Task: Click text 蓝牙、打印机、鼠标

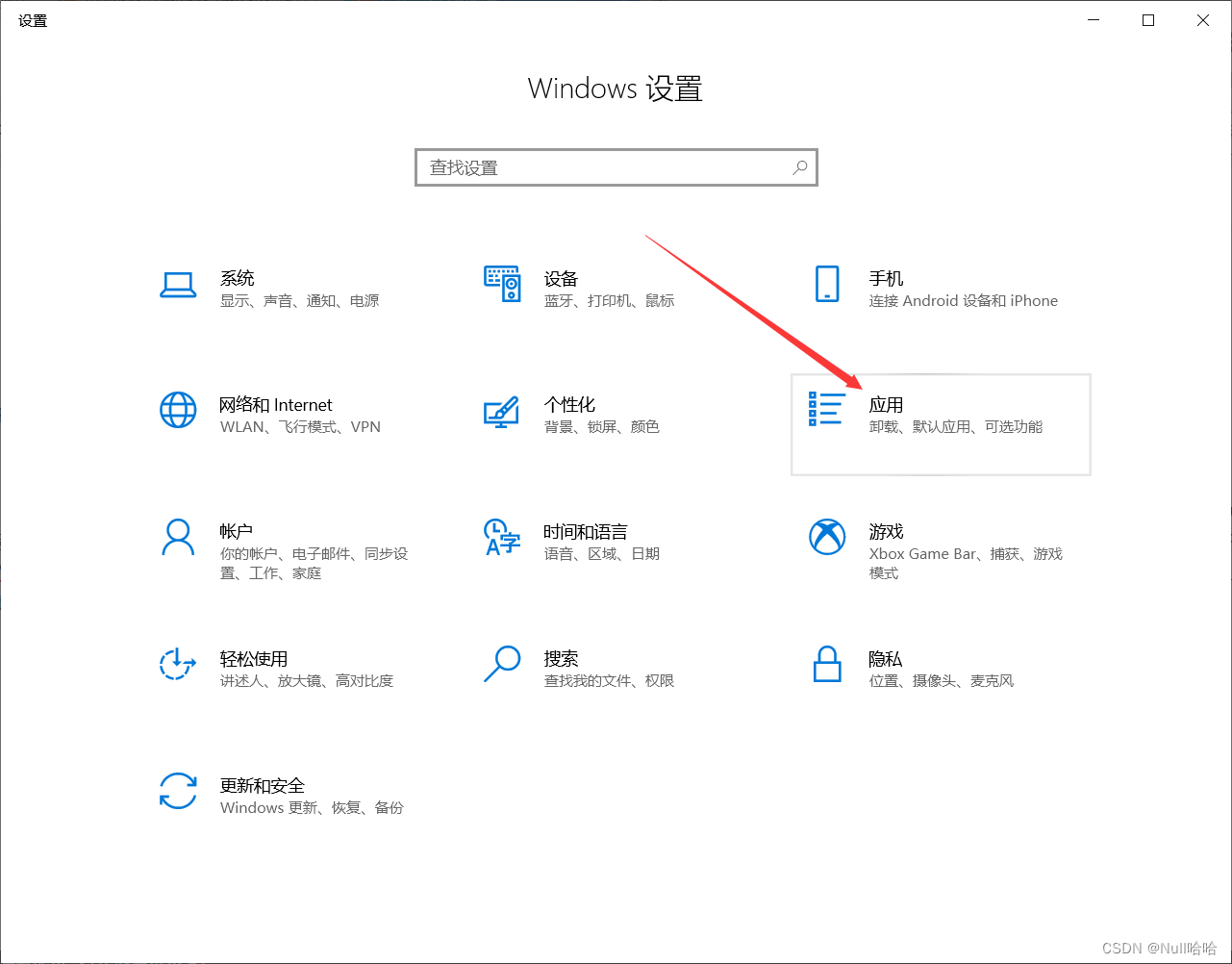Action: [610, 301]
